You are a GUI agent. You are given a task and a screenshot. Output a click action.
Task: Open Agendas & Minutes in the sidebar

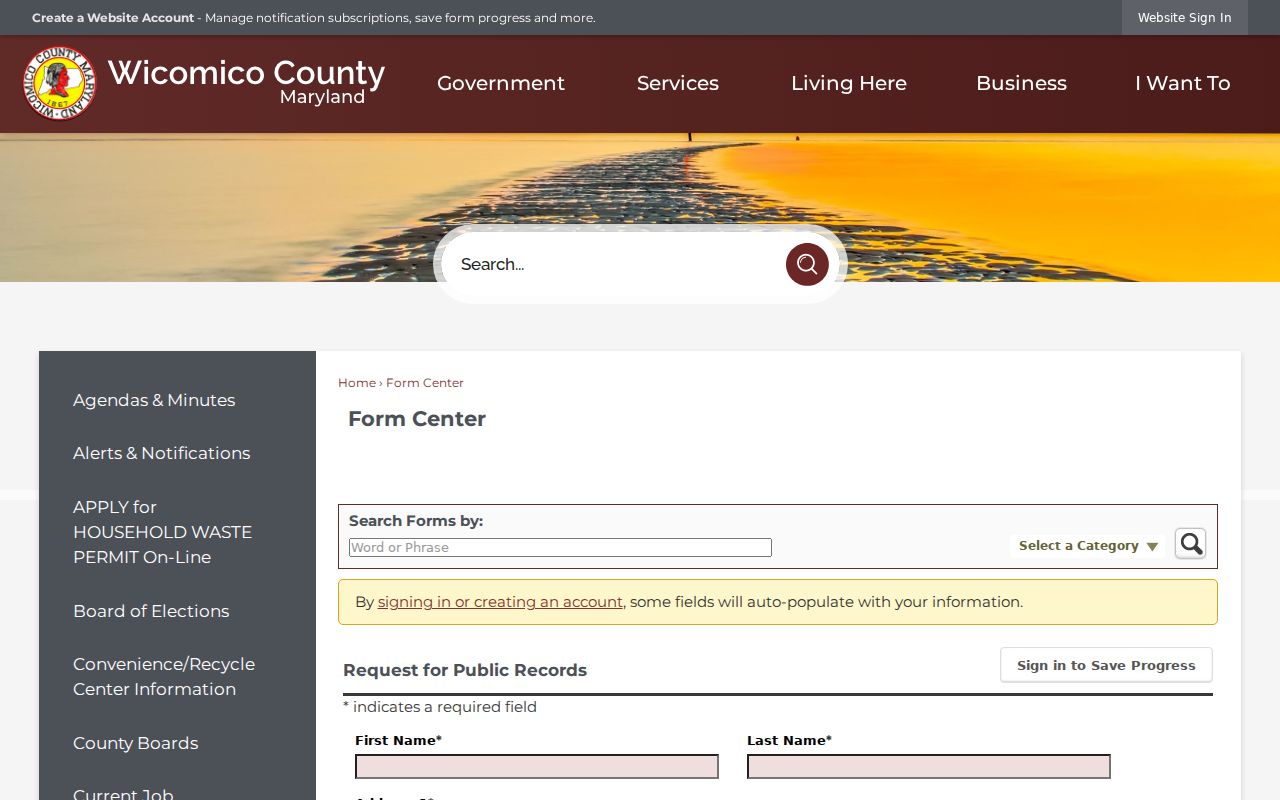click(154, 400)
